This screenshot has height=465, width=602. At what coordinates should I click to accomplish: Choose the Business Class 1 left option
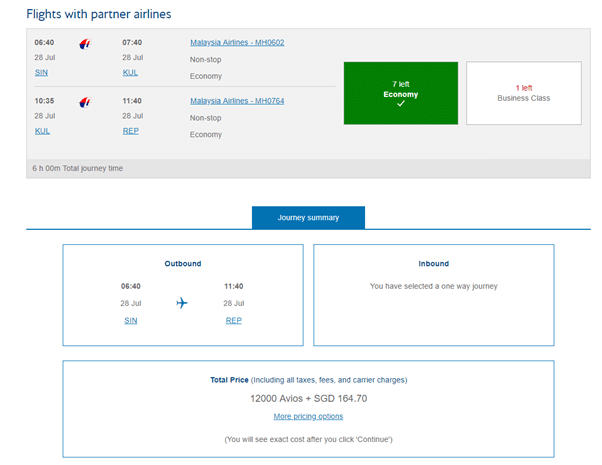click(524, 93)
